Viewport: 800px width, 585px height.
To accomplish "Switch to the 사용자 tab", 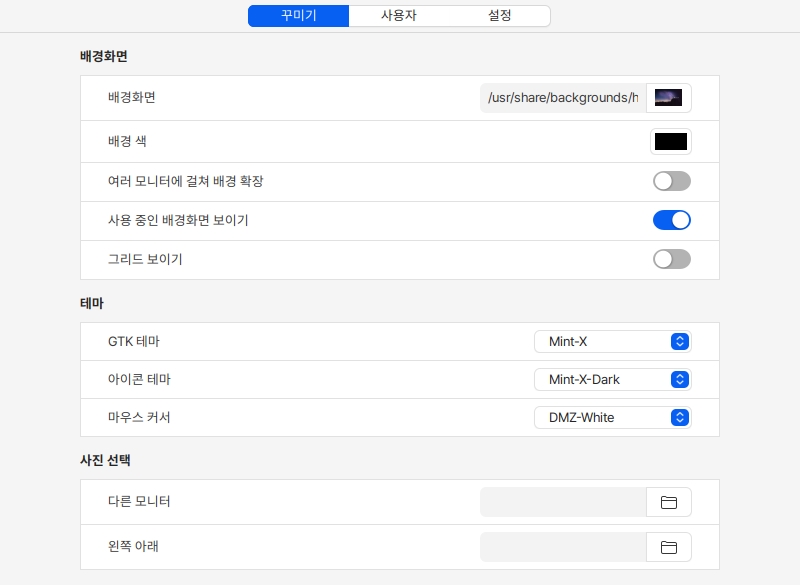I will pyautogui.click(x=399, y=16).
